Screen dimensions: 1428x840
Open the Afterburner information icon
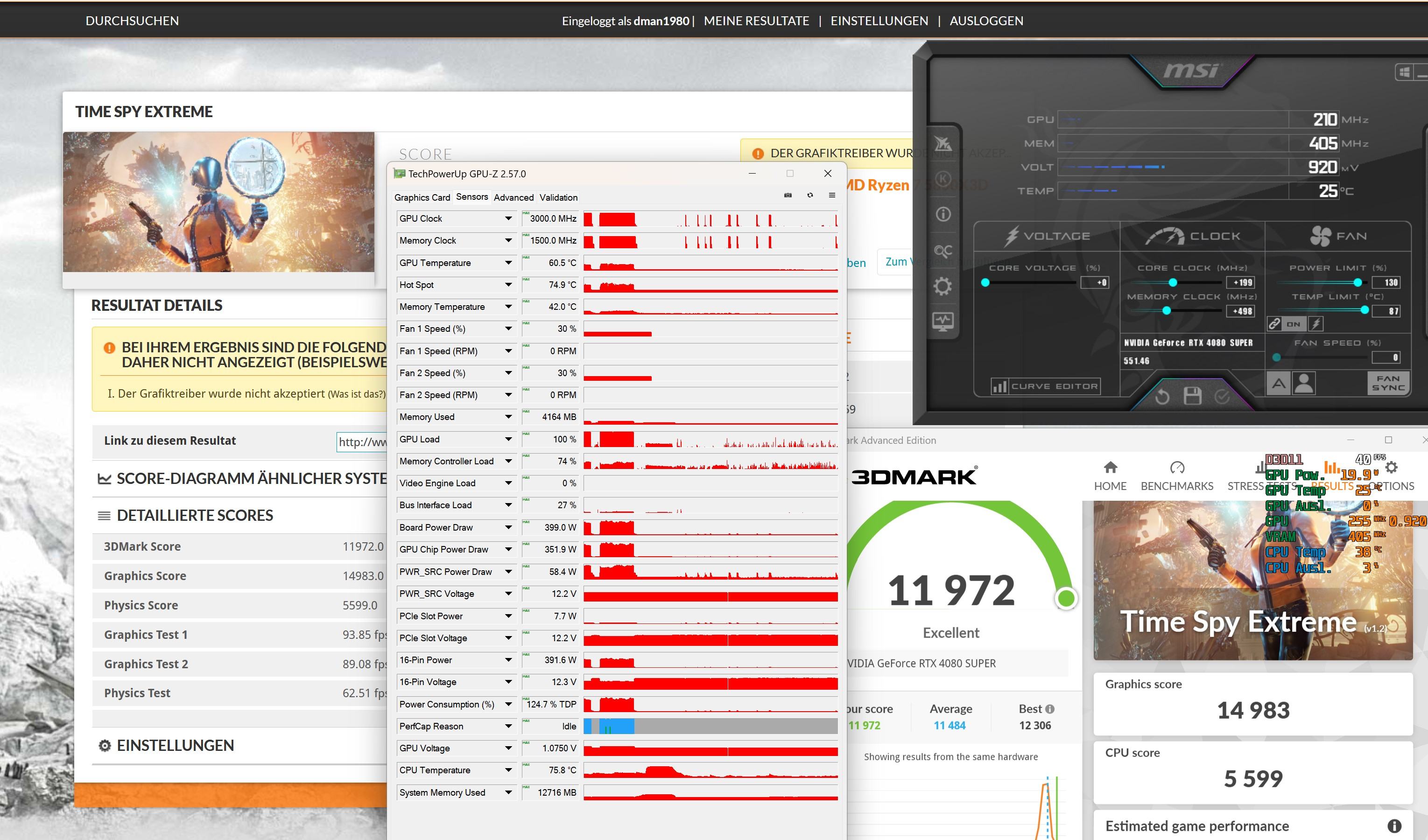point(943,214)
